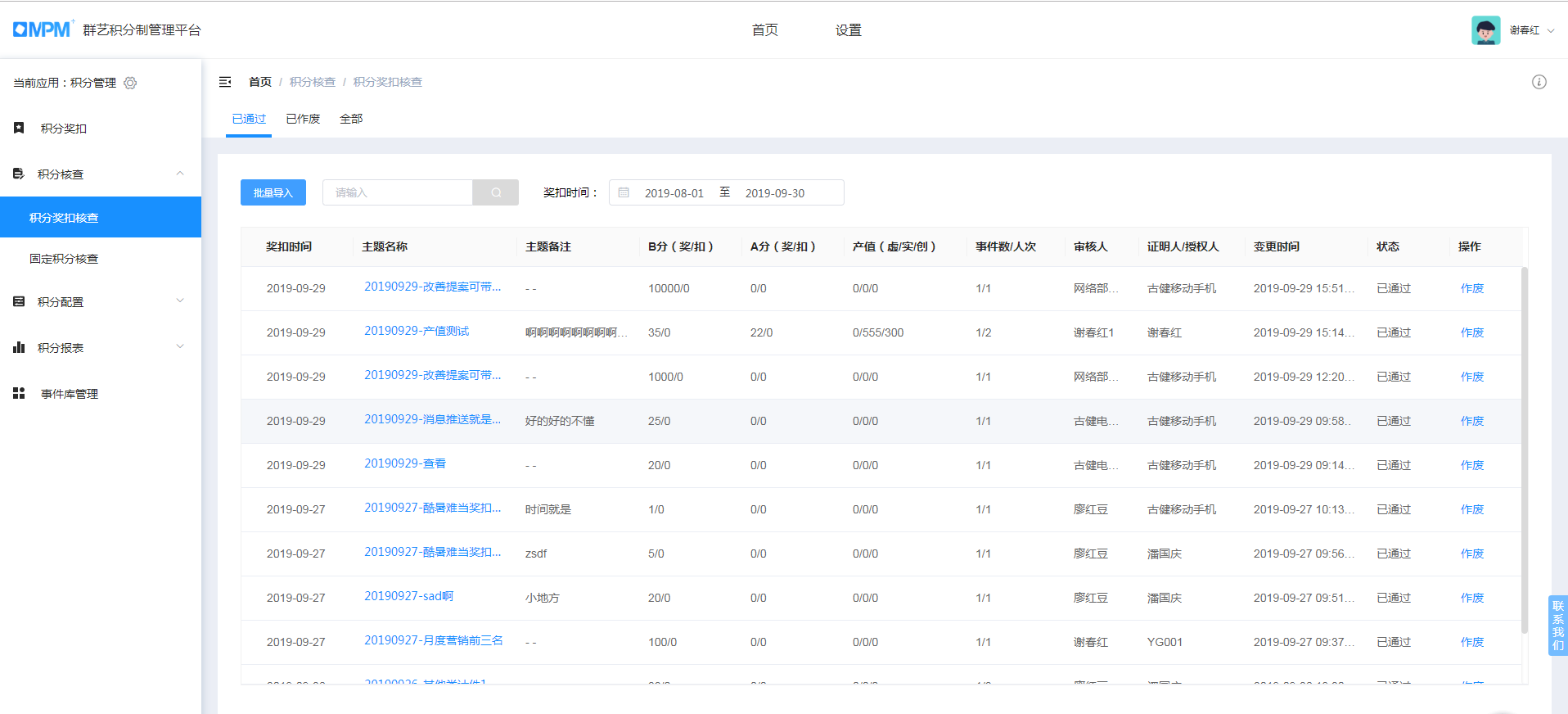Switch to the 已作废 tab
The height and width of the screenshot is (714, 1568).
[303, 120]
